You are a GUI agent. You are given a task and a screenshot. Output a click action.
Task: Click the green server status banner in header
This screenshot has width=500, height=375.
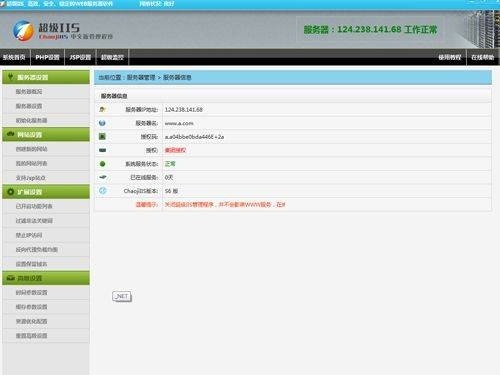pyautogui.click(x=370, y=29)
